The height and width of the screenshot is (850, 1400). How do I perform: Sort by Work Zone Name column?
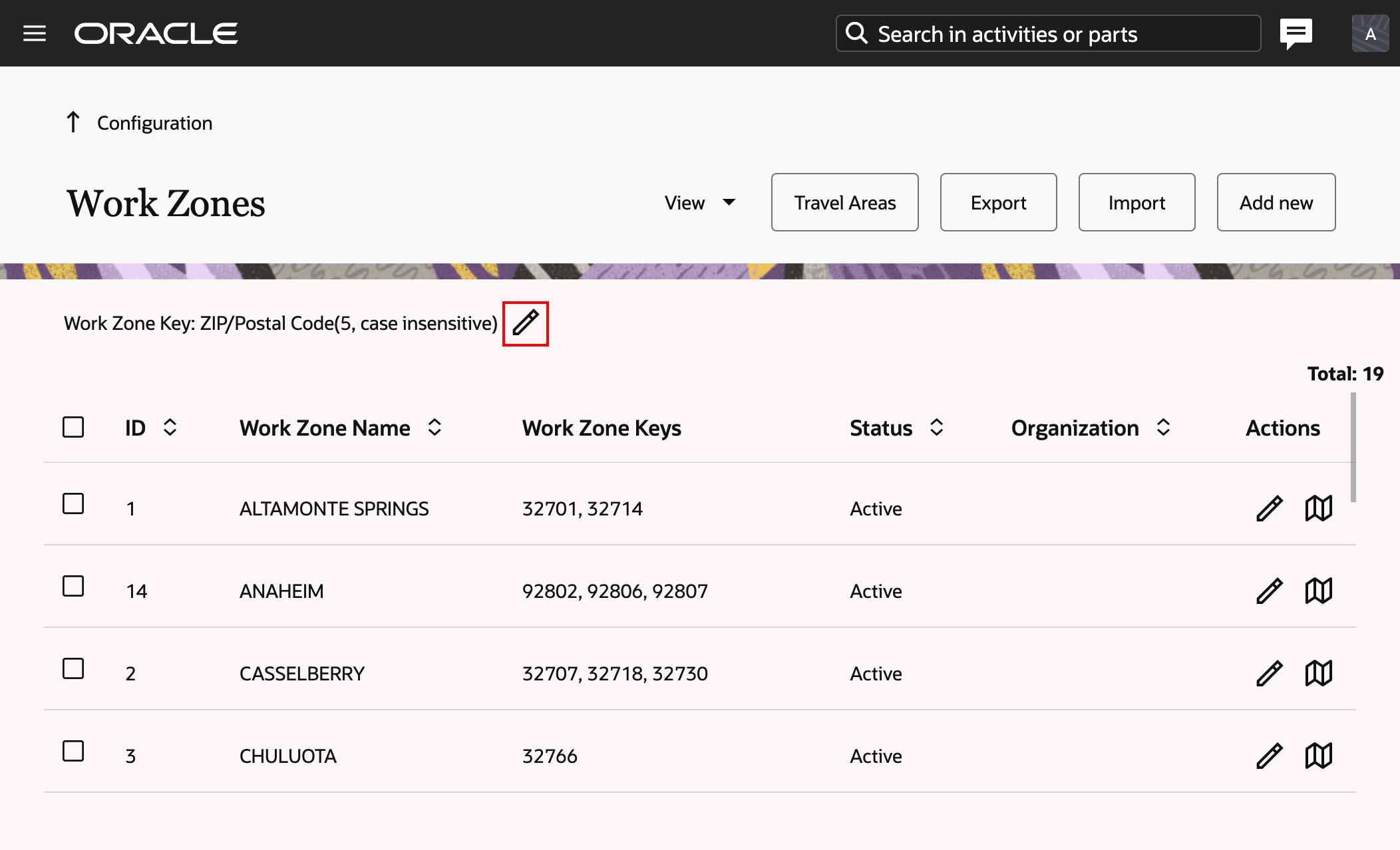click(x=435, y=428)
